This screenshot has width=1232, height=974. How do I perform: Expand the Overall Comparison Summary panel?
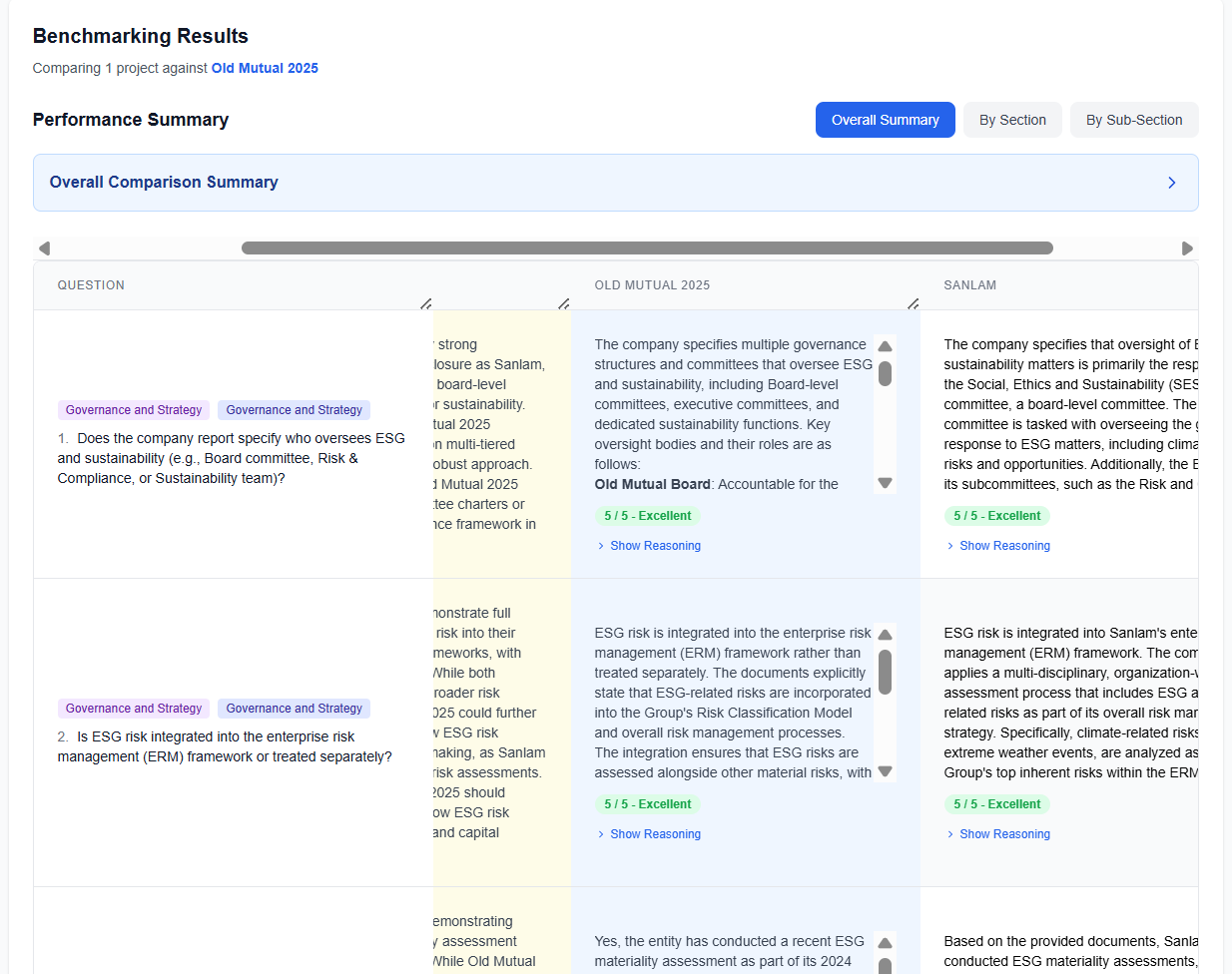tap(1171, 183)
